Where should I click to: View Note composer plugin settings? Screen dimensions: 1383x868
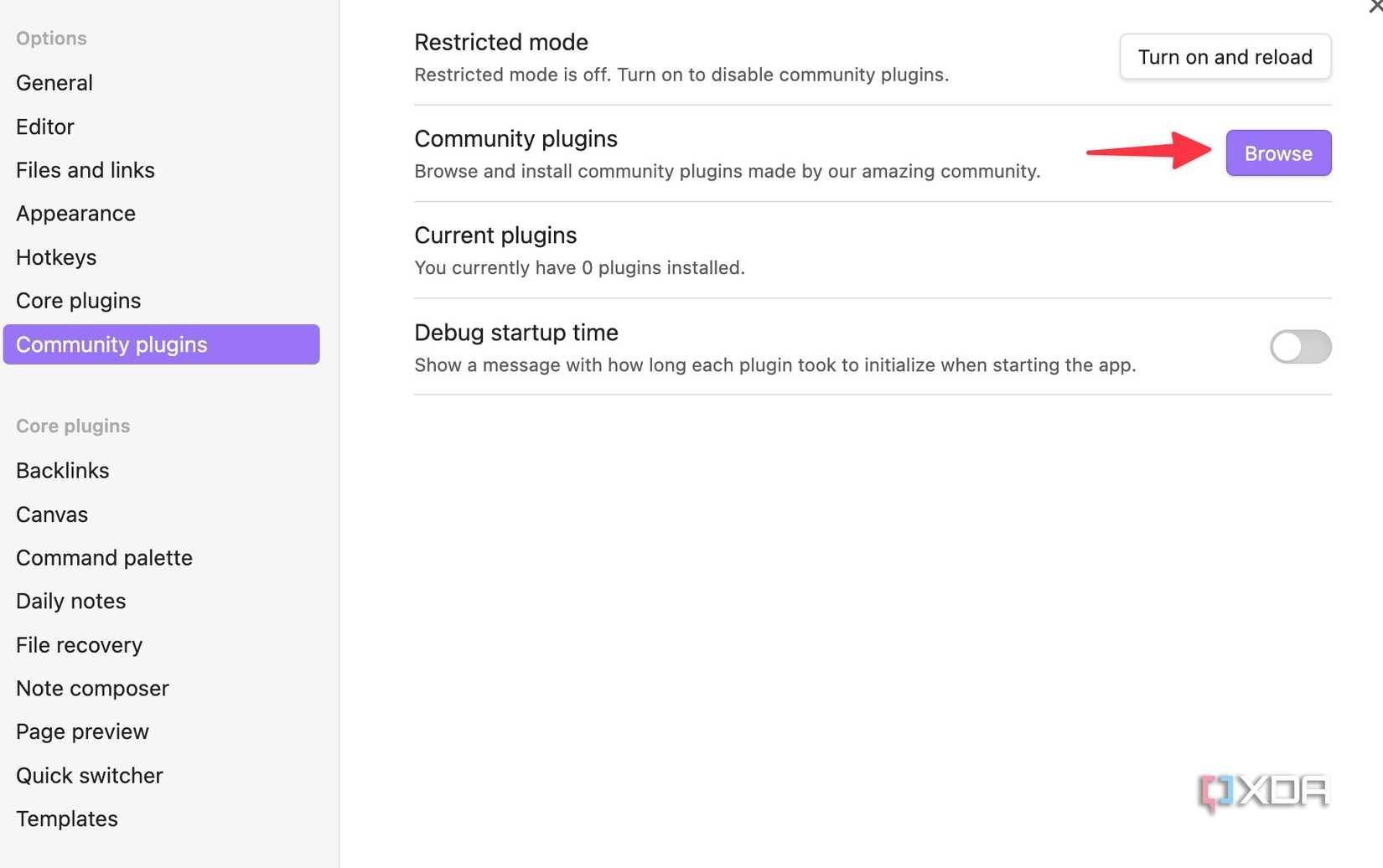(92, 689)
